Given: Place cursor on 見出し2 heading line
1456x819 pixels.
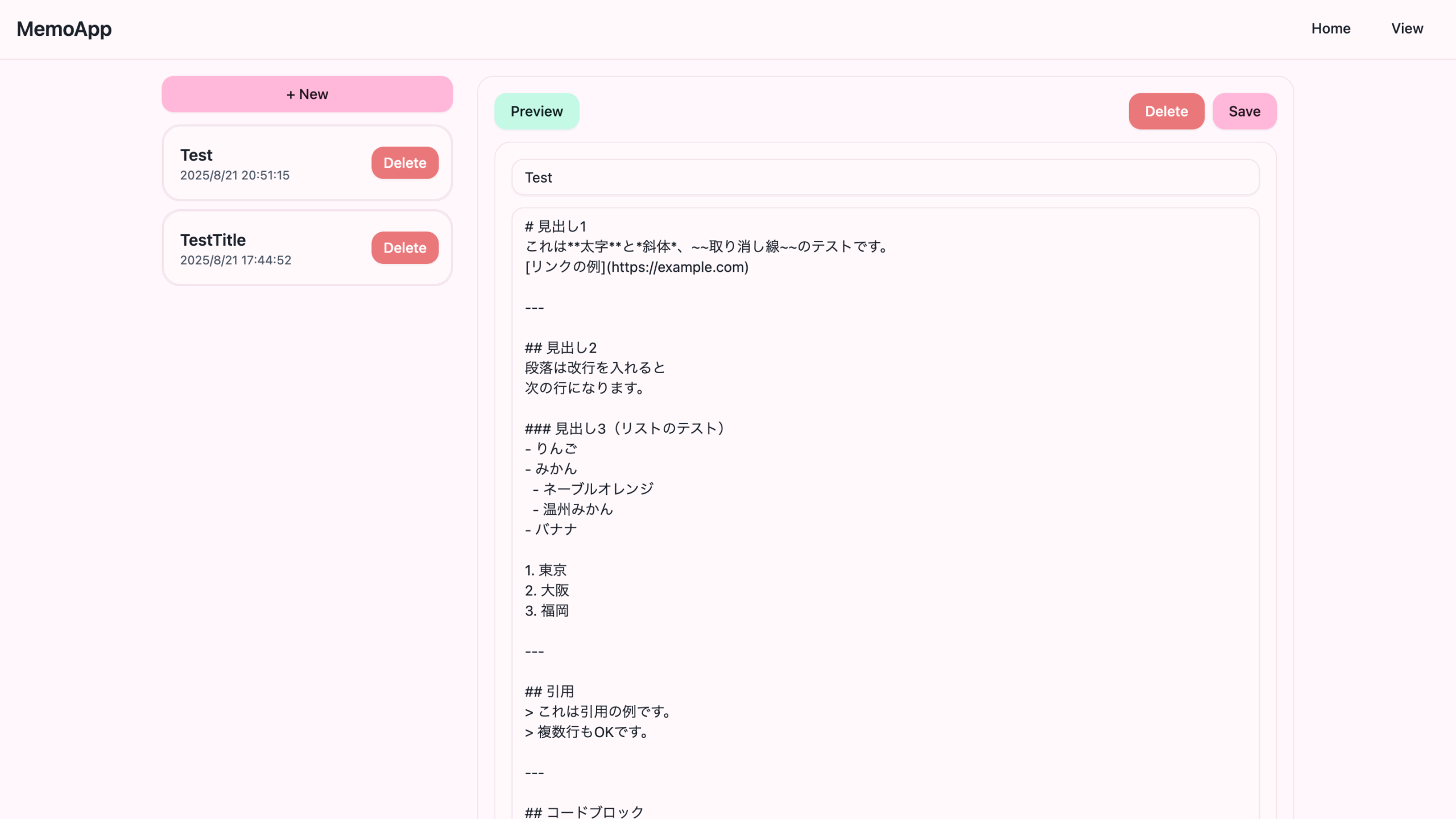Looking at the screenshot, I should 561,348.
